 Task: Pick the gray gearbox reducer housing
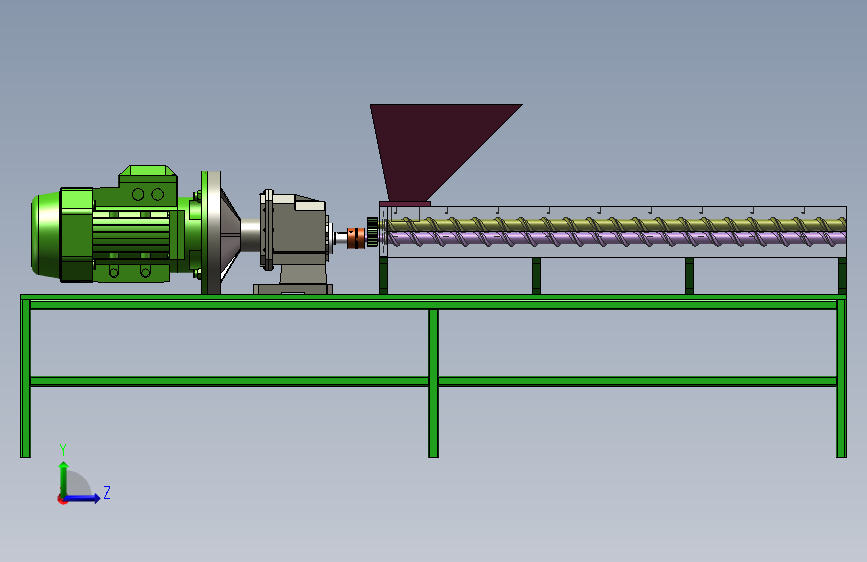click(x=296, y=231)
